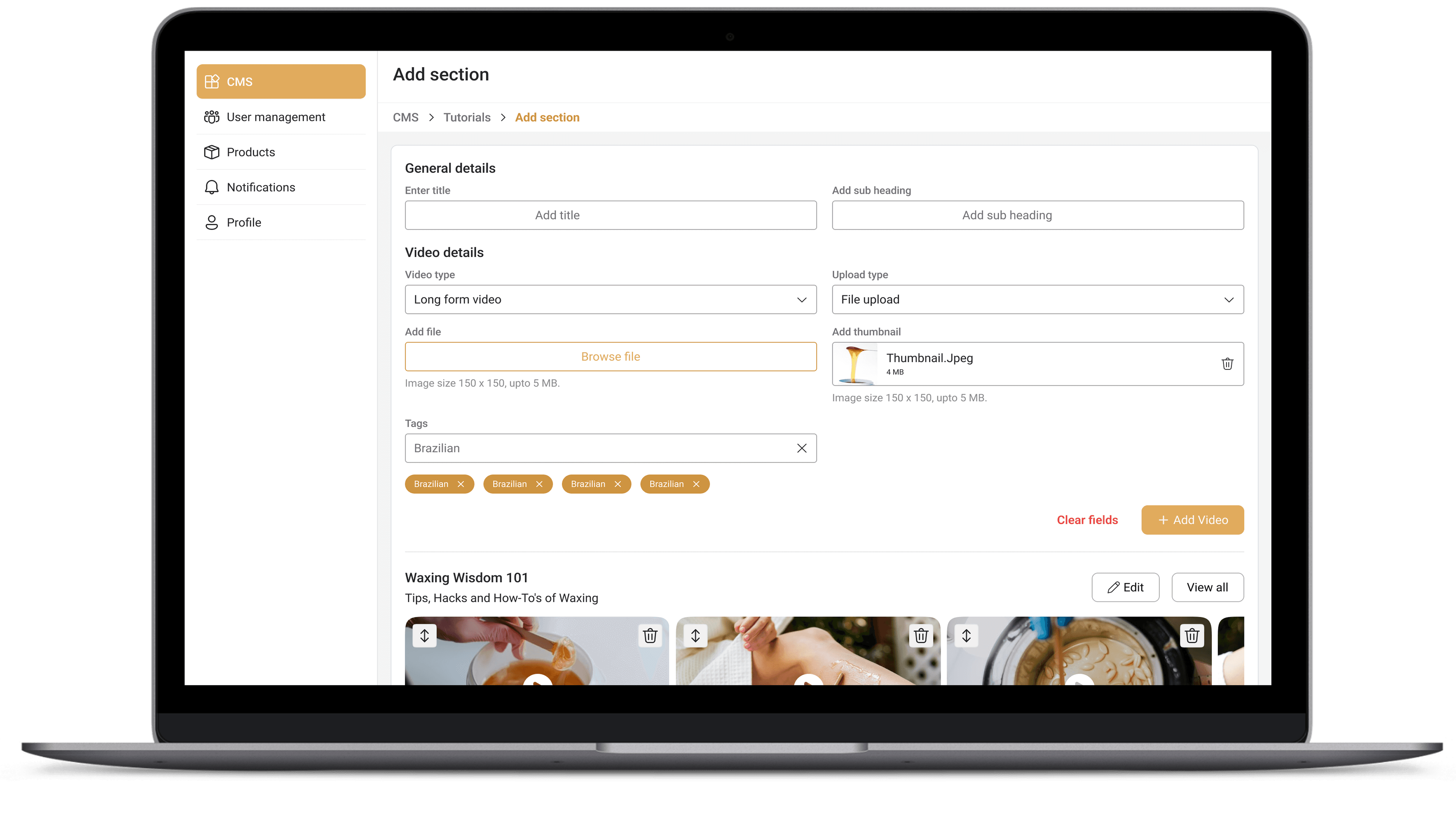
Task: Click the Add section breadcrumb
Action: click(x=547, y=118)
